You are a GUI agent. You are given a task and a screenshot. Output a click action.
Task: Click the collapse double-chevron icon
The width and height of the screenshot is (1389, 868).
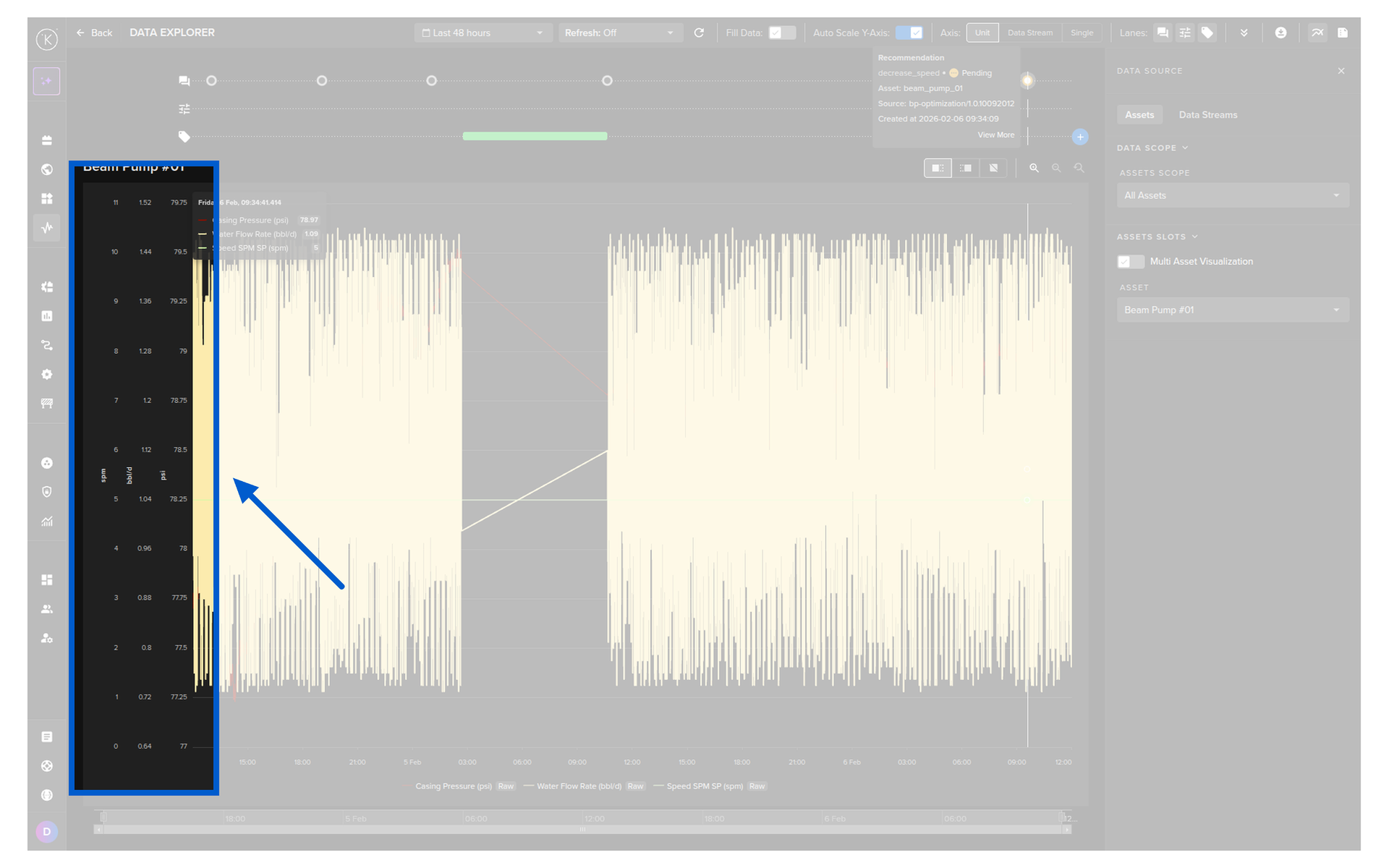click(x=1244, y=33)
